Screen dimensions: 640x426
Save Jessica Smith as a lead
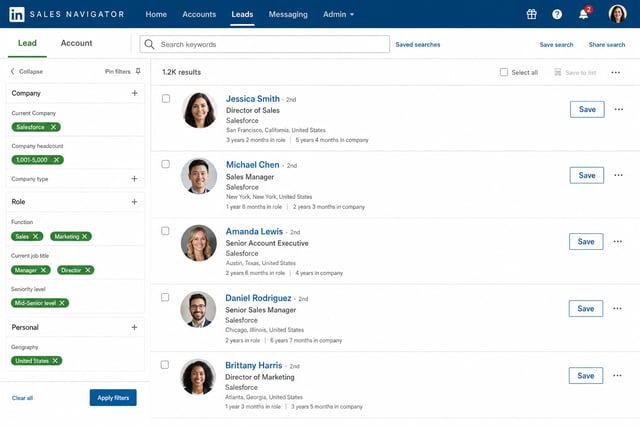(587, 109)
